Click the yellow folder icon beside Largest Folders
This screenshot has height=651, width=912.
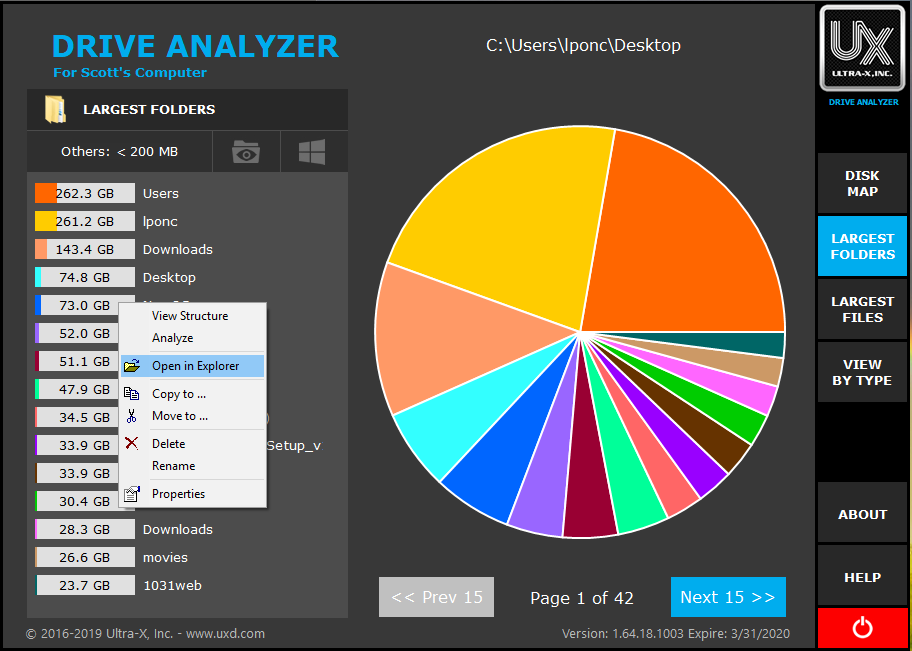(55, 110)
